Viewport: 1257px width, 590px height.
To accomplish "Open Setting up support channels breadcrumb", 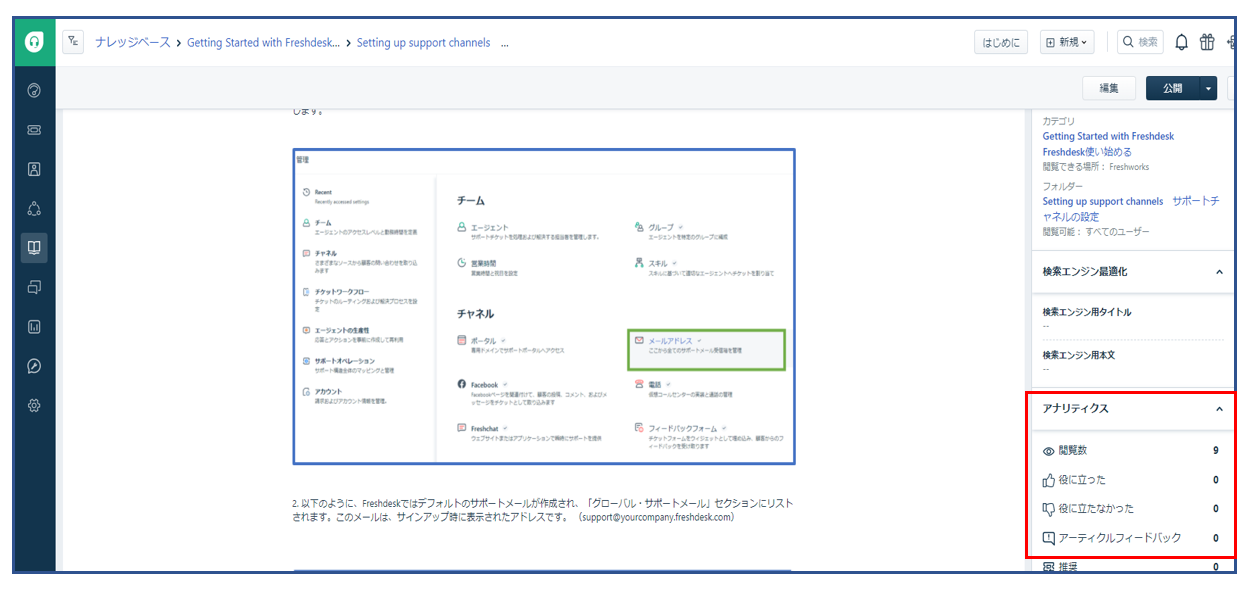I will pyautogui.click(x=423, y=43).
